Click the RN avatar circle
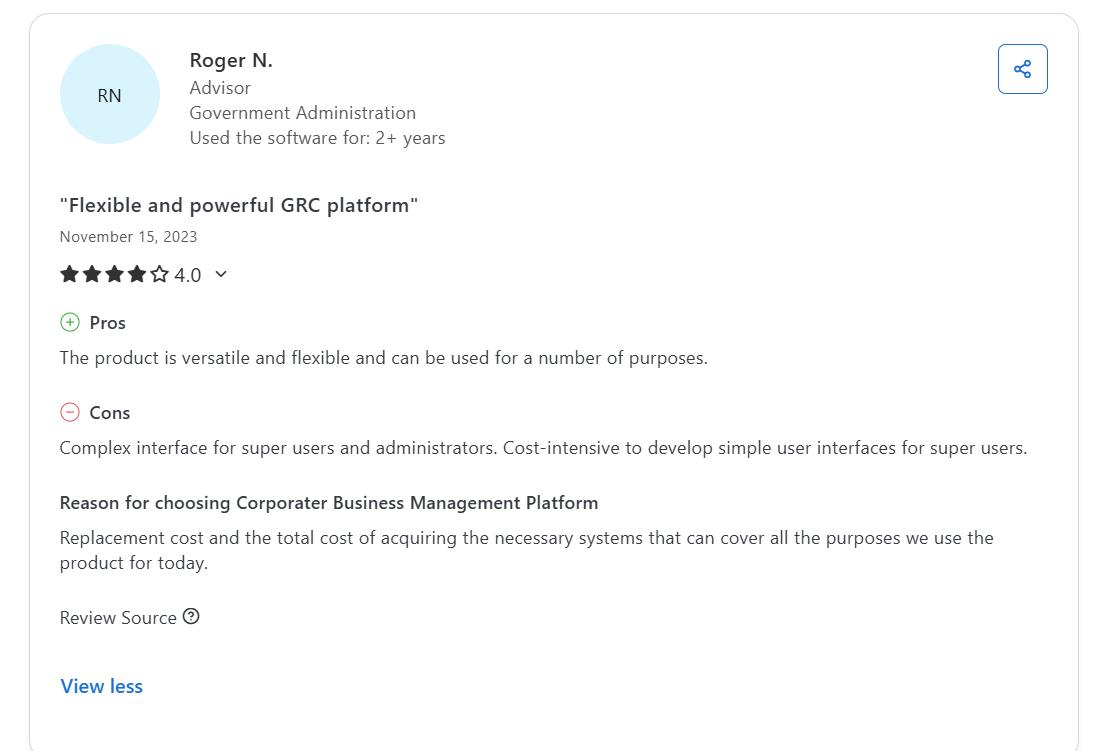 coord(110,95)
